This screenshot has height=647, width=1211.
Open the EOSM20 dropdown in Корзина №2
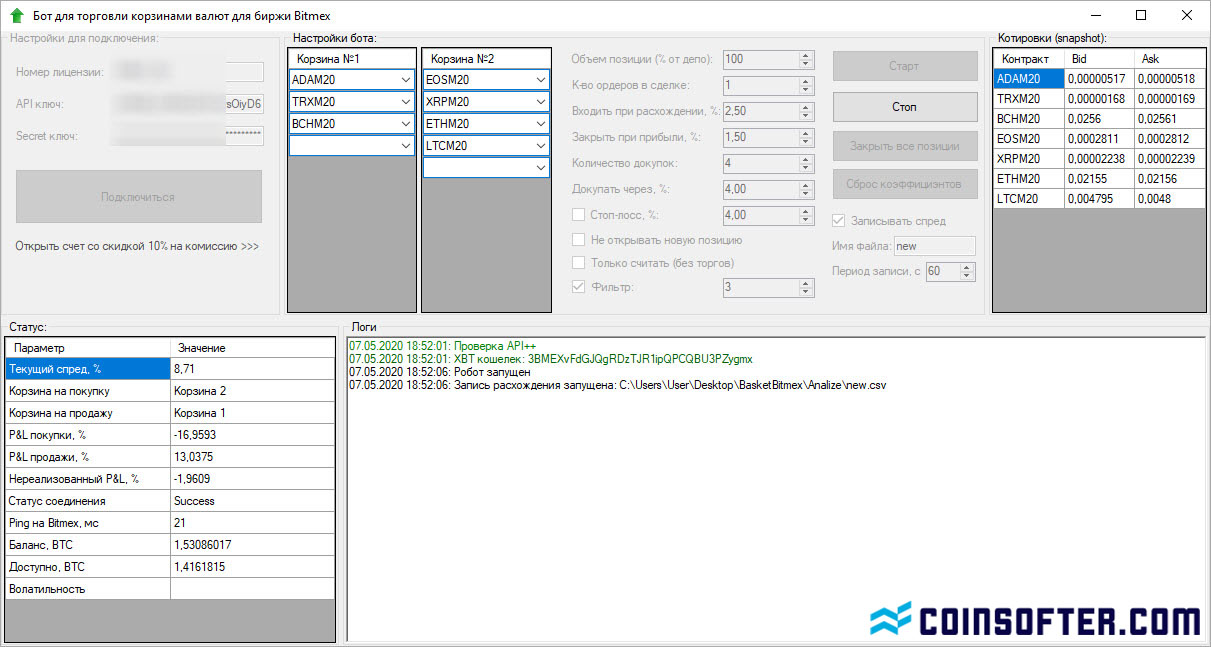[x=541, y=79]
